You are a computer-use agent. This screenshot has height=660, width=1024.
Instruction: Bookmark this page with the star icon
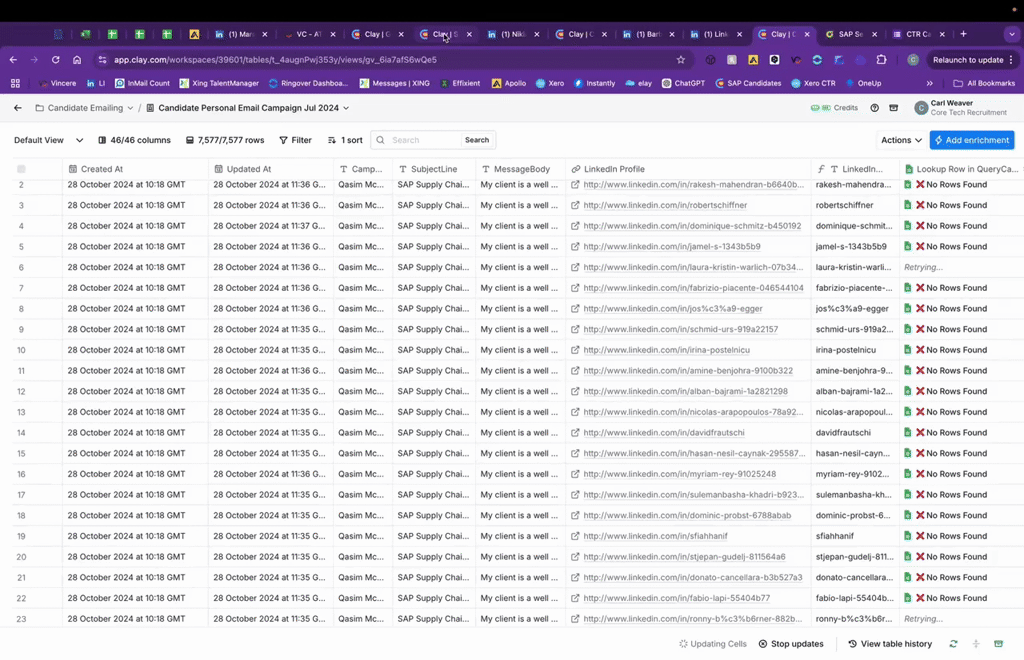coord(681,60)
